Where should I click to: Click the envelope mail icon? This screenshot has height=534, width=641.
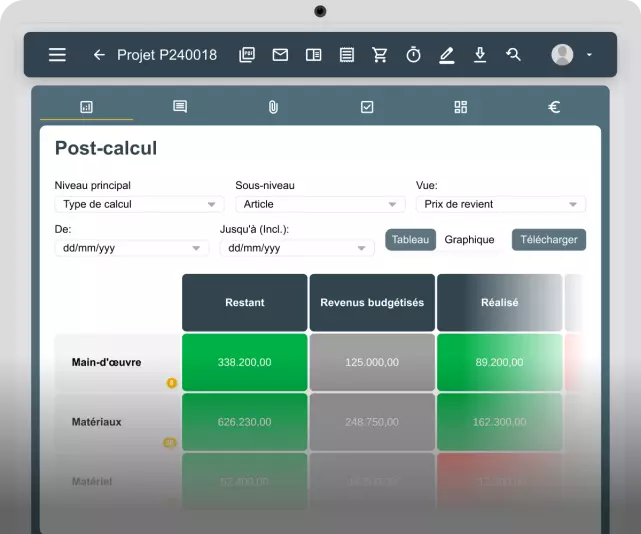(x=280, y=55)
